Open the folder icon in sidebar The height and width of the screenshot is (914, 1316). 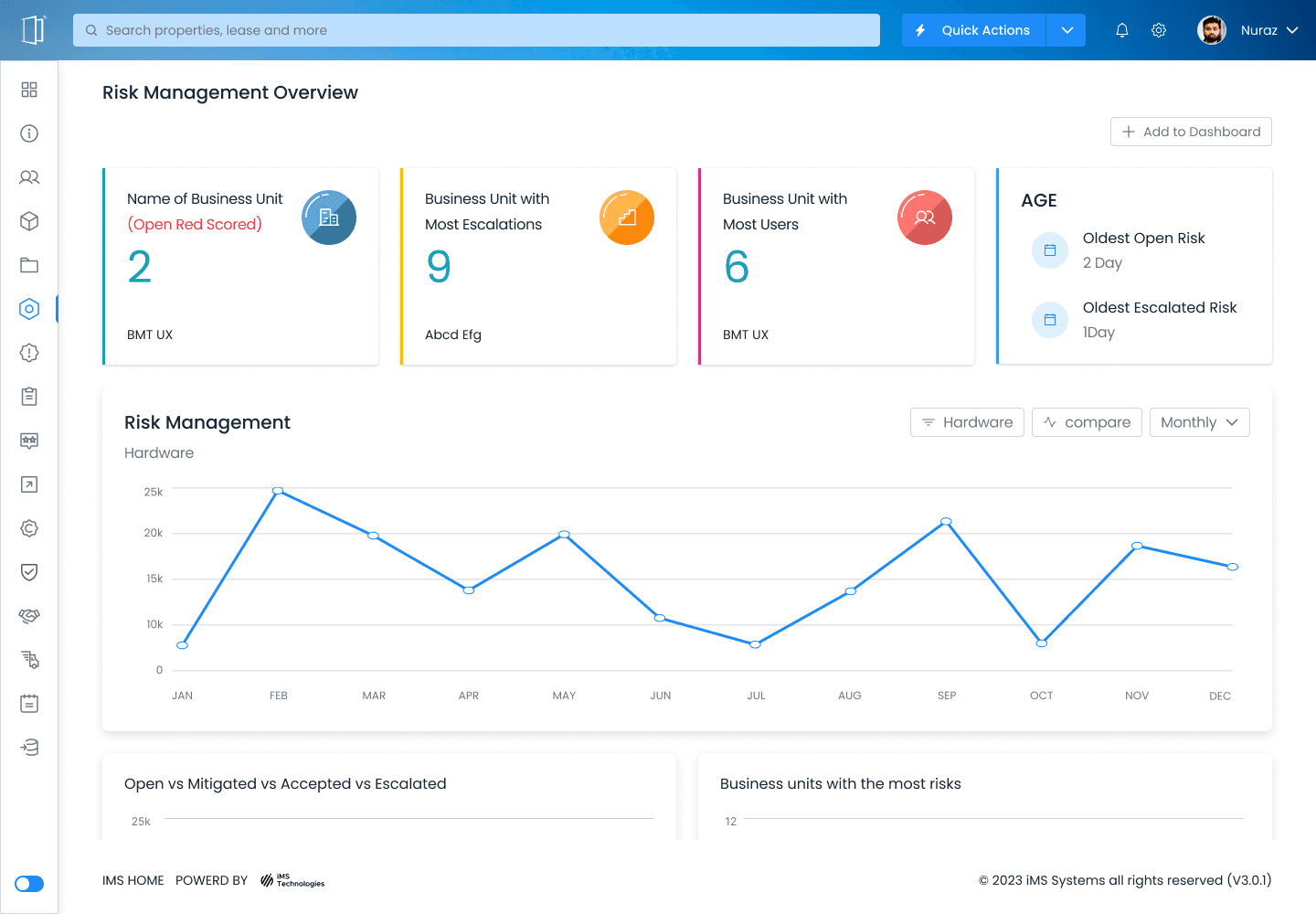click(29, 265)
